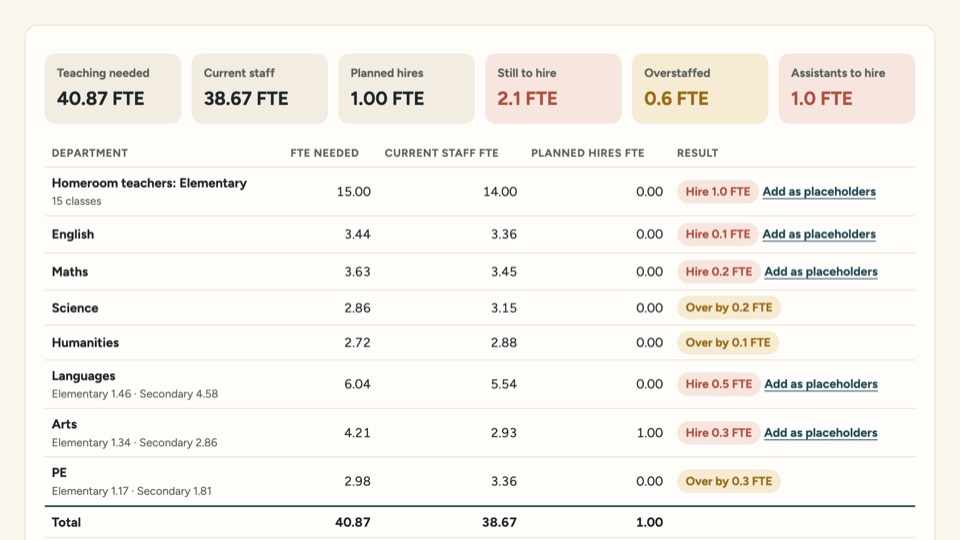Click the Arts department name
Screen dimensions: 960x540
64,424
